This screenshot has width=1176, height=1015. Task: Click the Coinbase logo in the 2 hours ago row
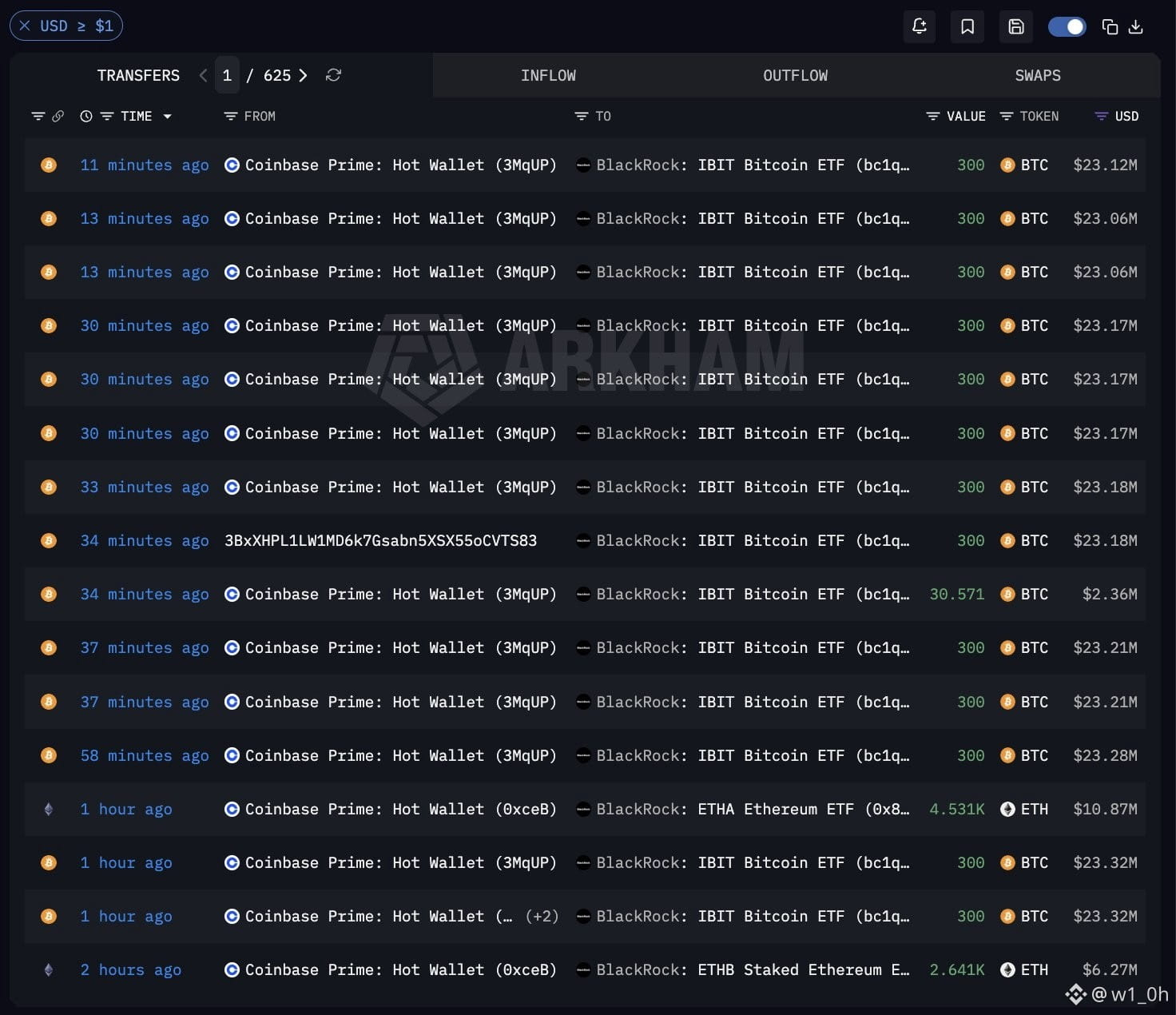click(x=232, y=970)
